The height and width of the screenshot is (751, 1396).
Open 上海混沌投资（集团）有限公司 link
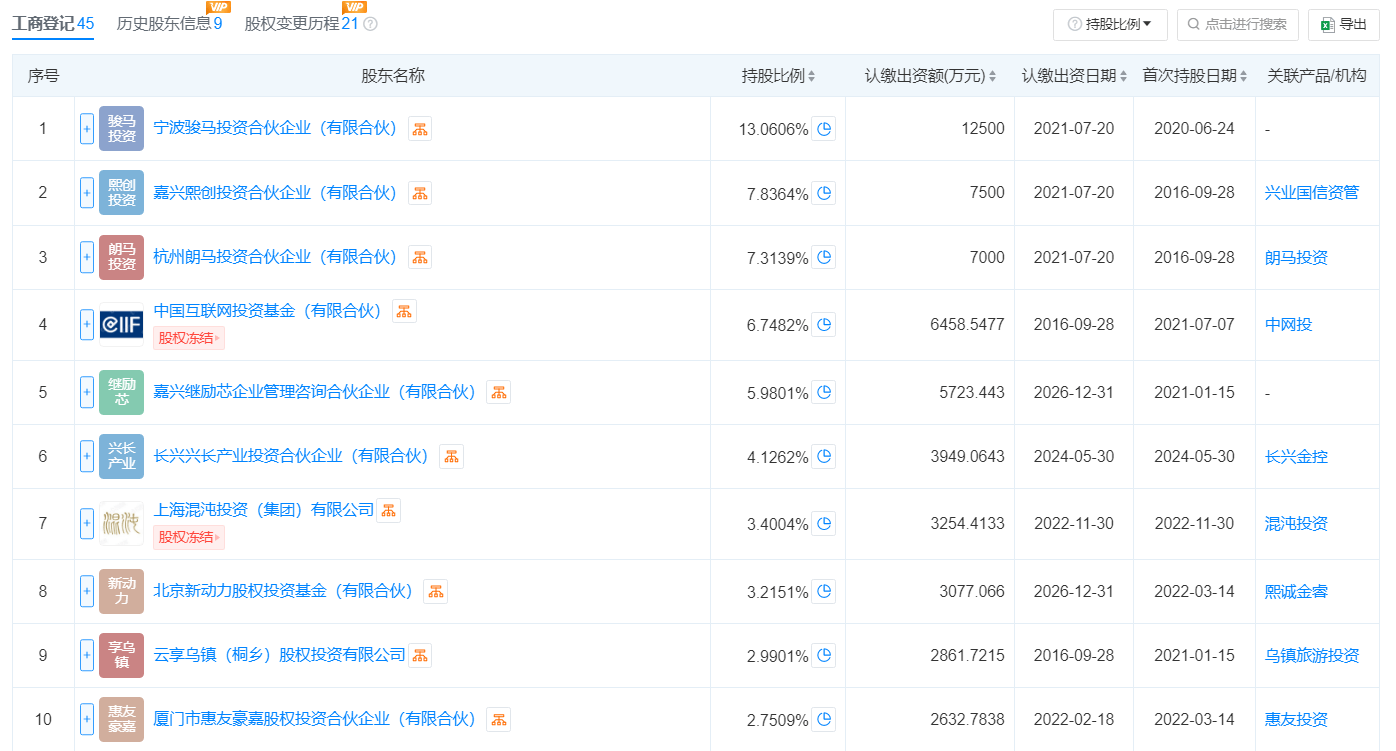(x=263, y=510)
